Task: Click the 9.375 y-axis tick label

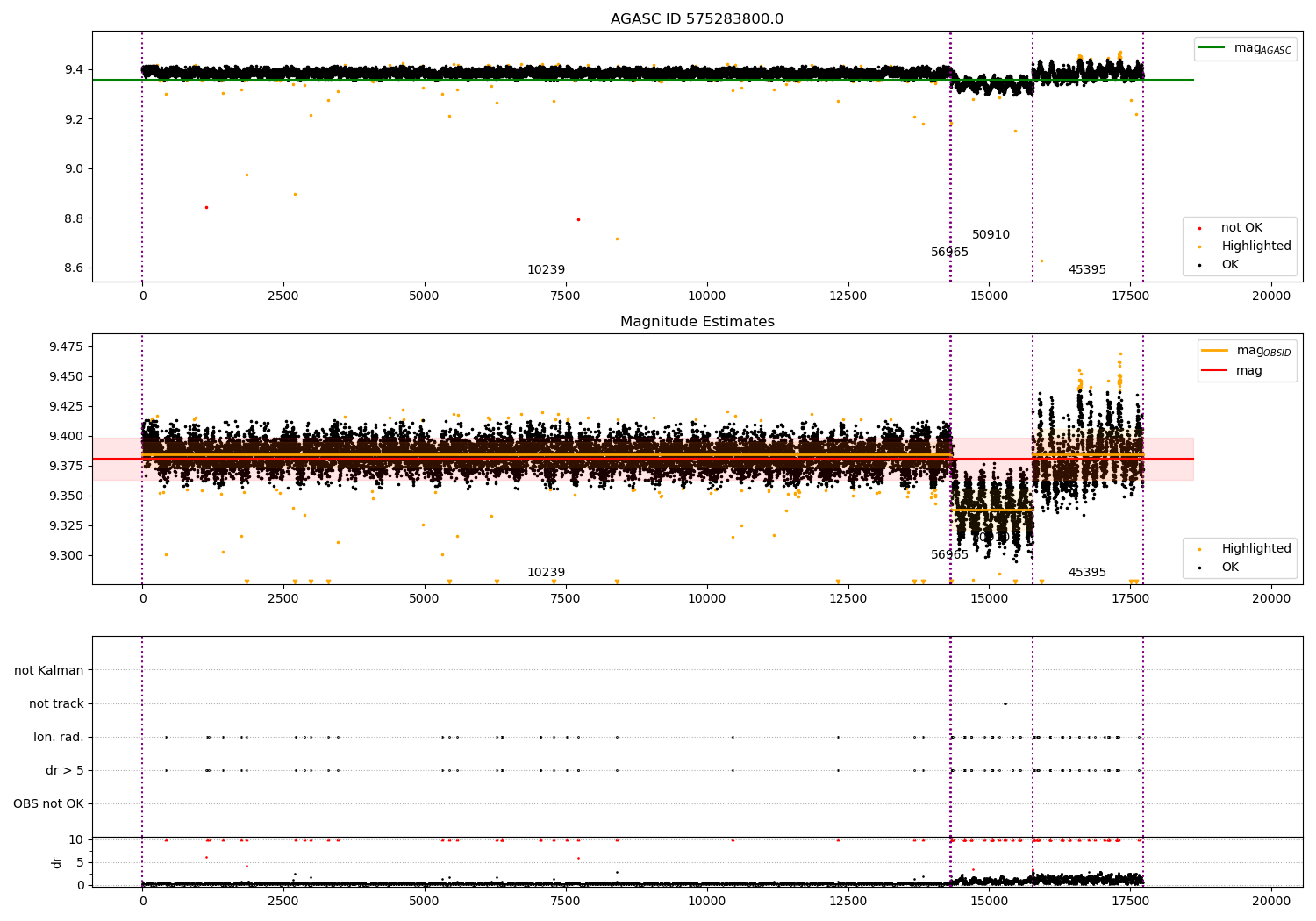Action: [x=66, y=467]
